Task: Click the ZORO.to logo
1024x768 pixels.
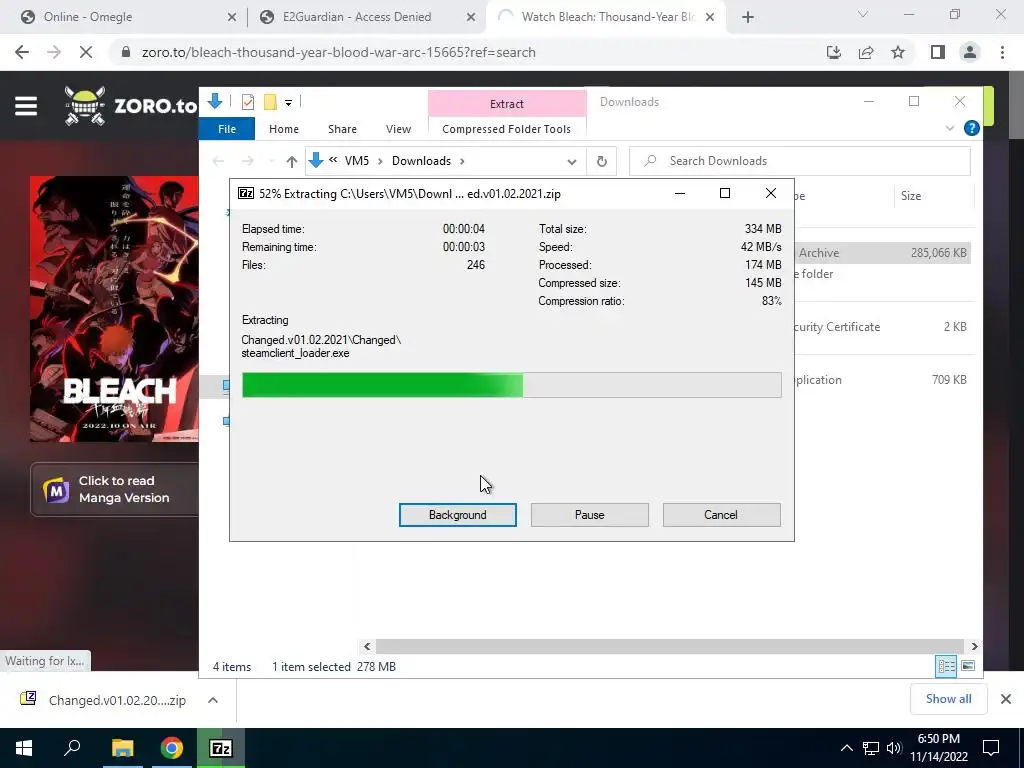Action: tap(131, 105)
